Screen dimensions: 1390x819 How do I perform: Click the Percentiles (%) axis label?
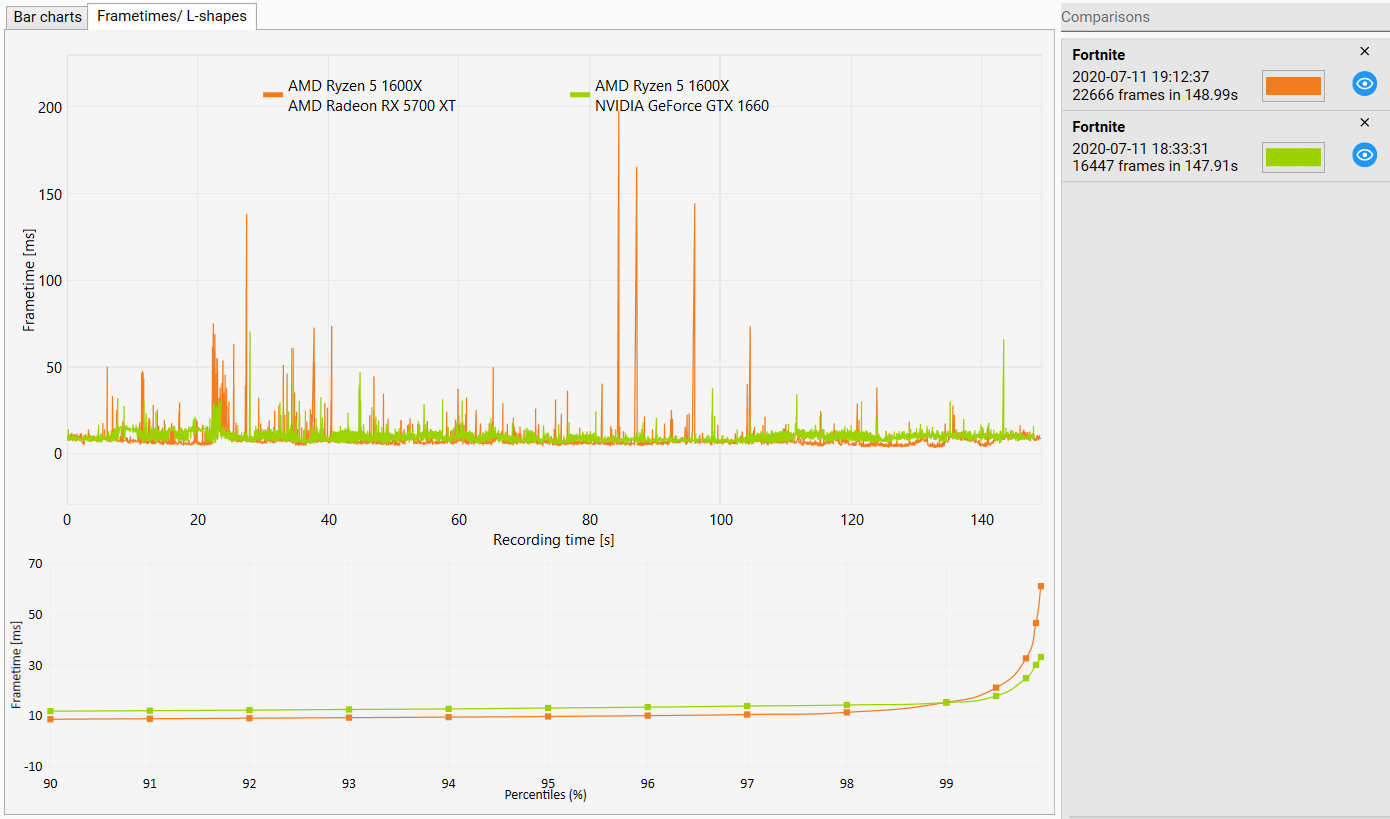(x=545, y=795)
